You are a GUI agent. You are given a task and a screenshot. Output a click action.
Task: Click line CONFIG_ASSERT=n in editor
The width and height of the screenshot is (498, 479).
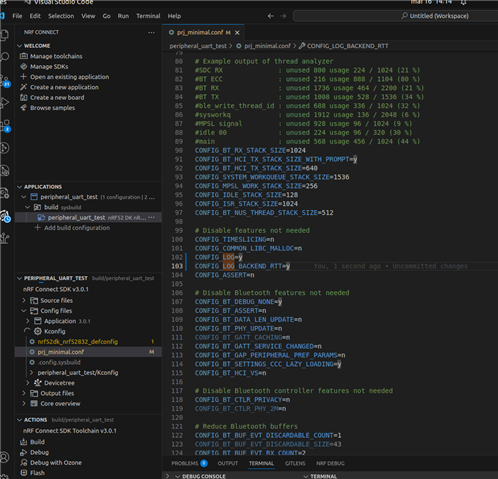point(224,275)
